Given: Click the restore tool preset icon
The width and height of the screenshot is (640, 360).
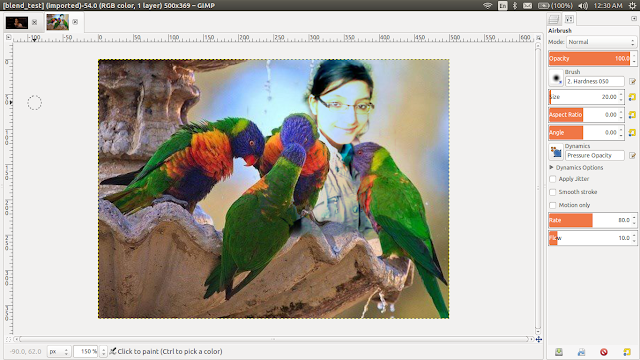Looking at the screenshot, I should tap(582, 351).
